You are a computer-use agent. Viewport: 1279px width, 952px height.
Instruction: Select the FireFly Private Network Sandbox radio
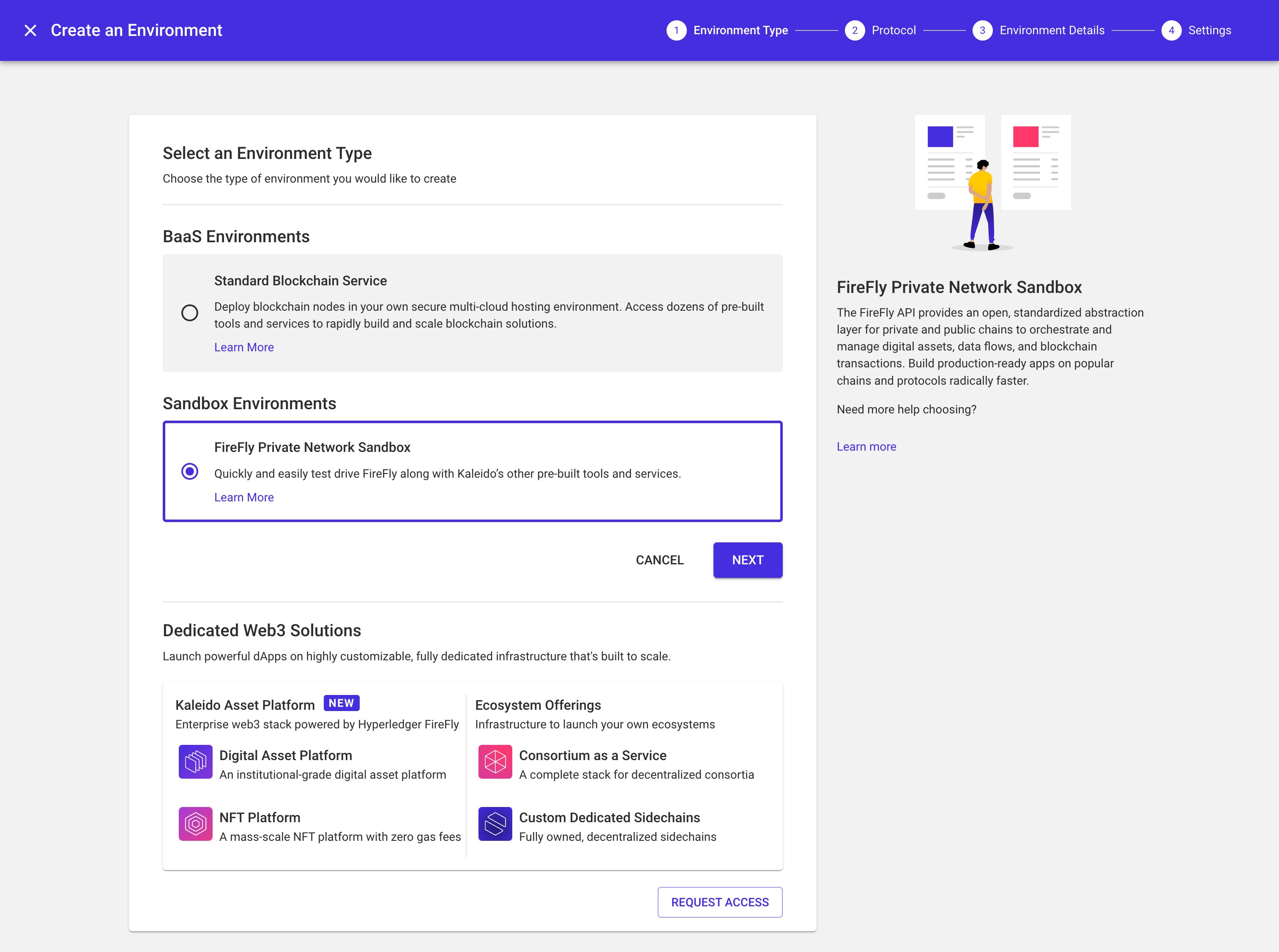189,471
